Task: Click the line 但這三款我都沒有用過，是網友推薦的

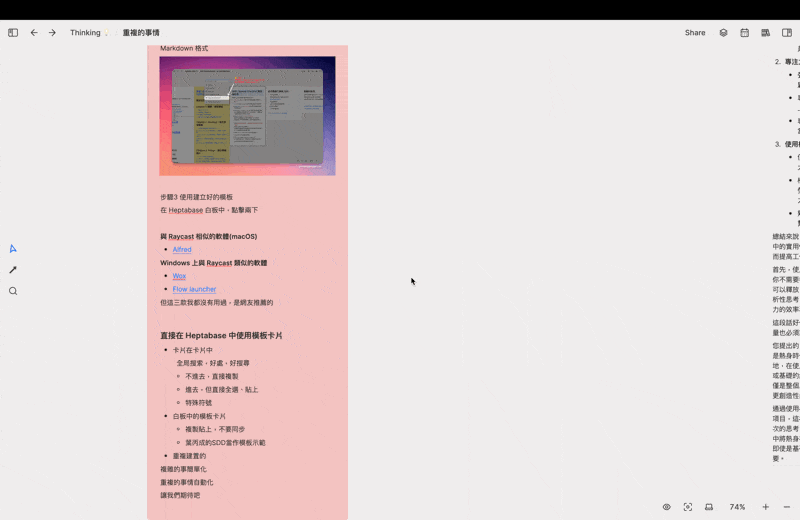Action: point(216,303)
